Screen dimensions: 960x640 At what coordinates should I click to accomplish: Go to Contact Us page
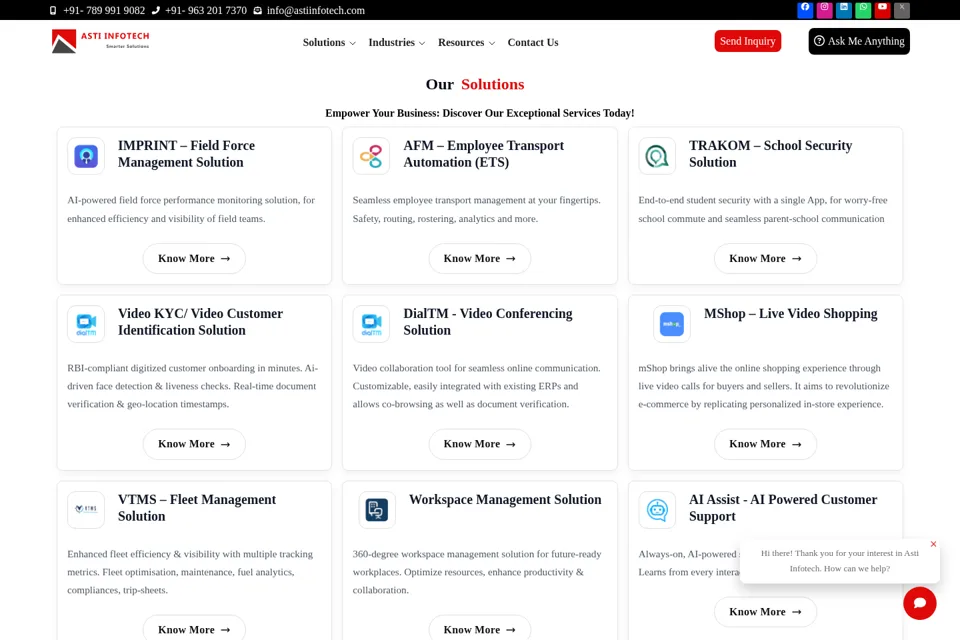533,42
